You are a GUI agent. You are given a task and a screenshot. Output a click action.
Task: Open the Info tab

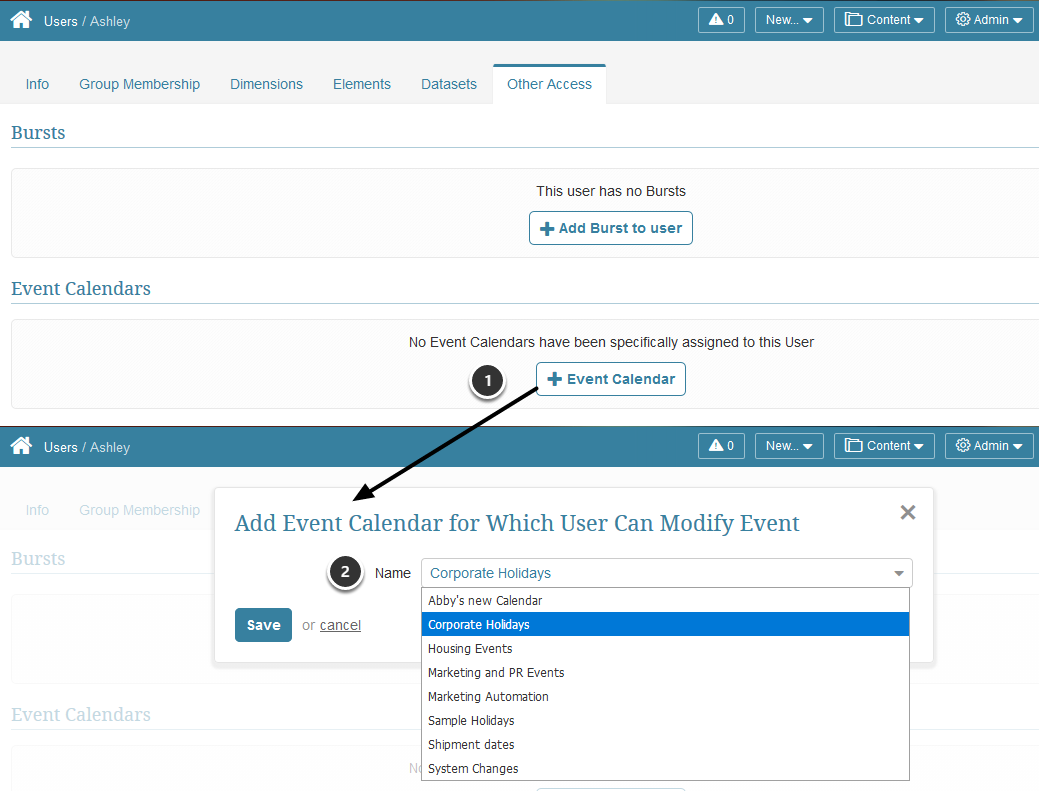(x=37, y=84)
